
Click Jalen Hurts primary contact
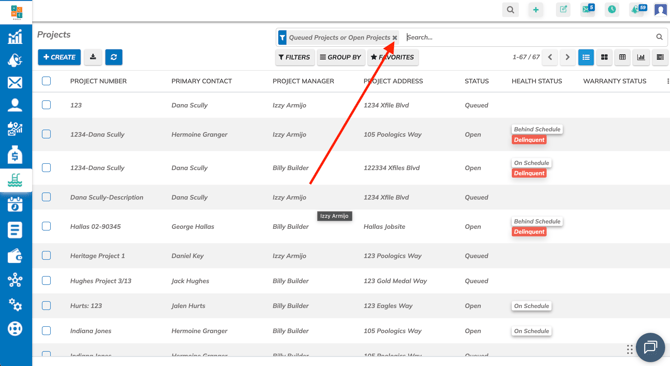click(188, 306)
